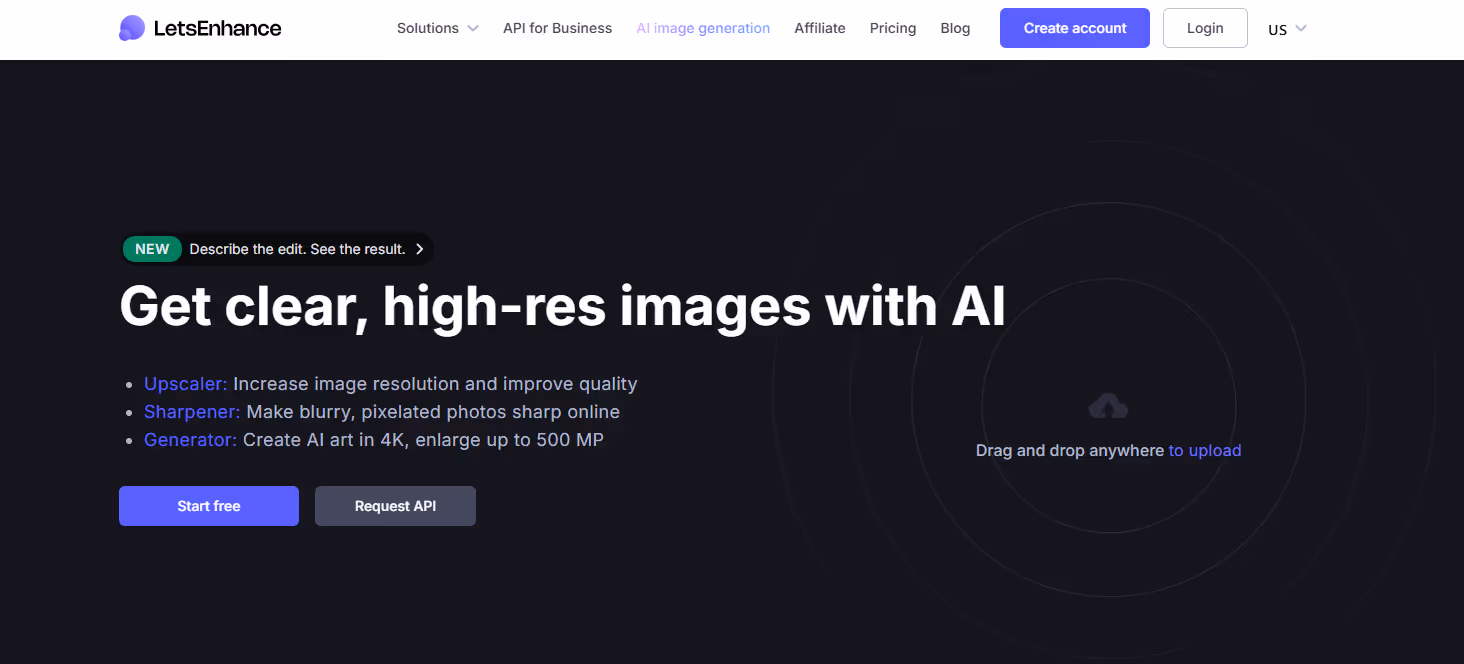Follow the 'to upload' link

(x=1205, y=451)
